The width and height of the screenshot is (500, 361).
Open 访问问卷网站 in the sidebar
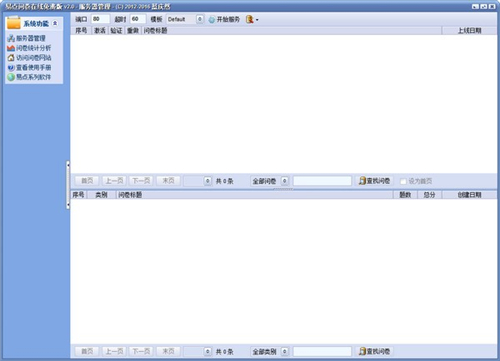tap(29, 58)
